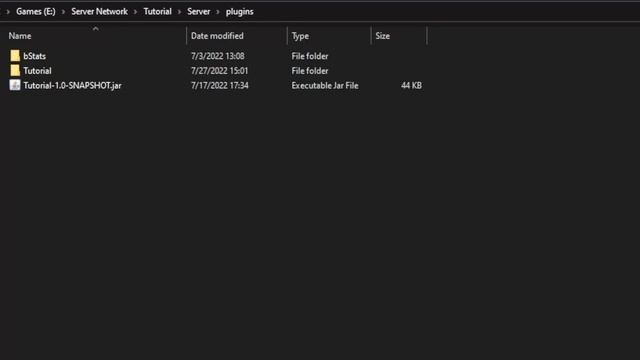Viewport: 640px width, 360px height.
Task: Open the bStats folder icon
Action: [x=15, y=56]
